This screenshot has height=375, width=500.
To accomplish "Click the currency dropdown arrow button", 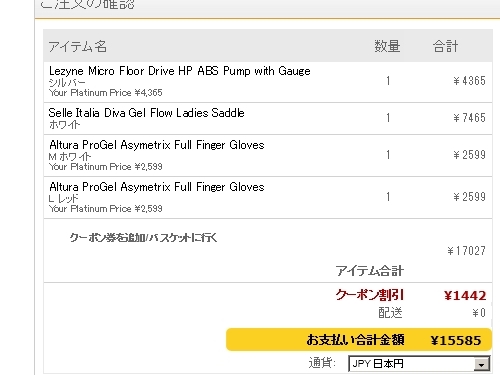I will (x=481, y=364).
